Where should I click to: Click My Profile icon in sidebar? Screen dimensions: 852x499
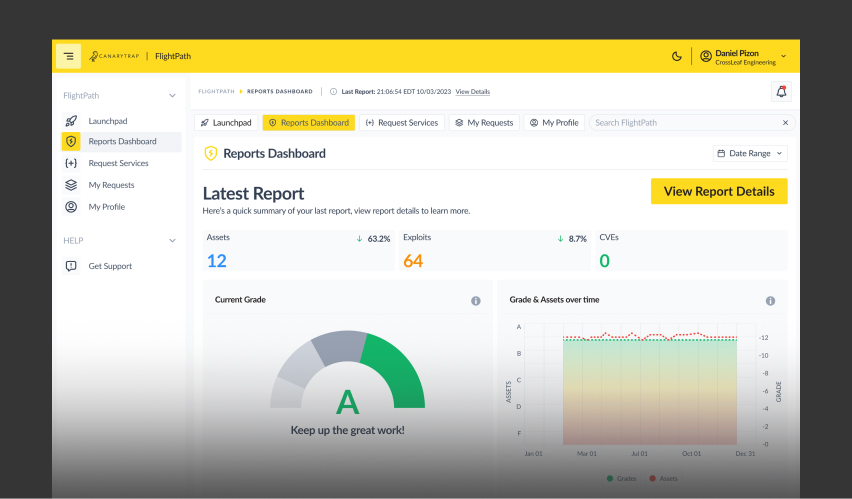pyautogui.click(x=71, y=207)
